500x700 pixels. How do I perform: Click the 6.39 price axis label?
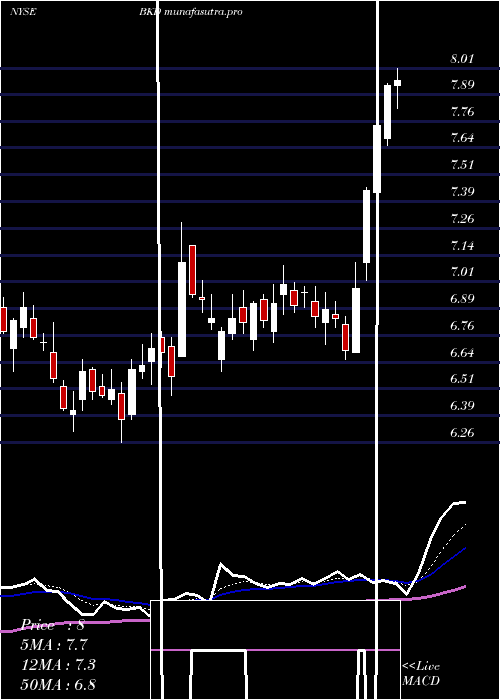point(462,406)
